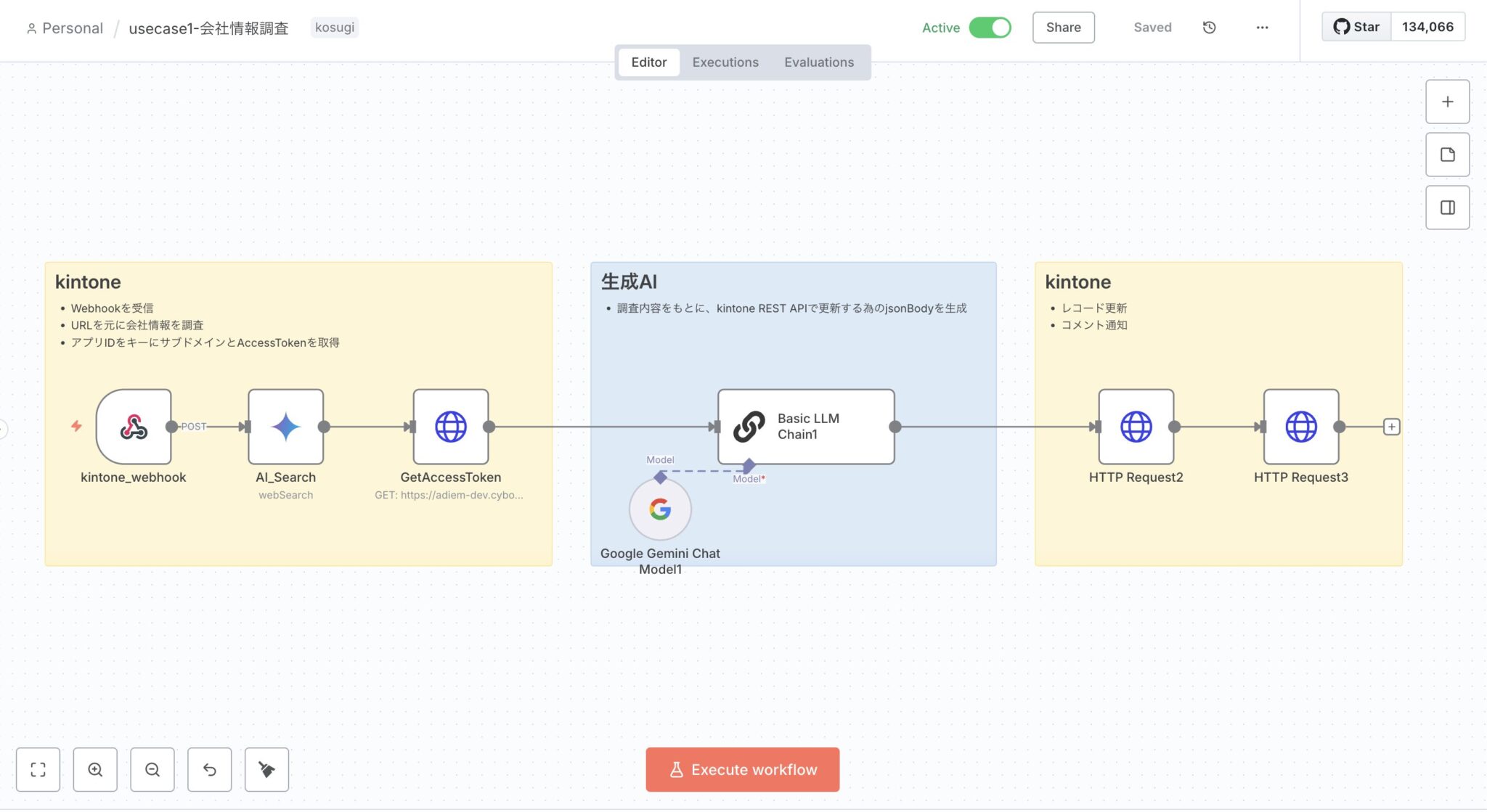Select the HTTP Request3 node
This screenshot has height=812, width=1487.
pyautogui.click(x=1300, y=427)
